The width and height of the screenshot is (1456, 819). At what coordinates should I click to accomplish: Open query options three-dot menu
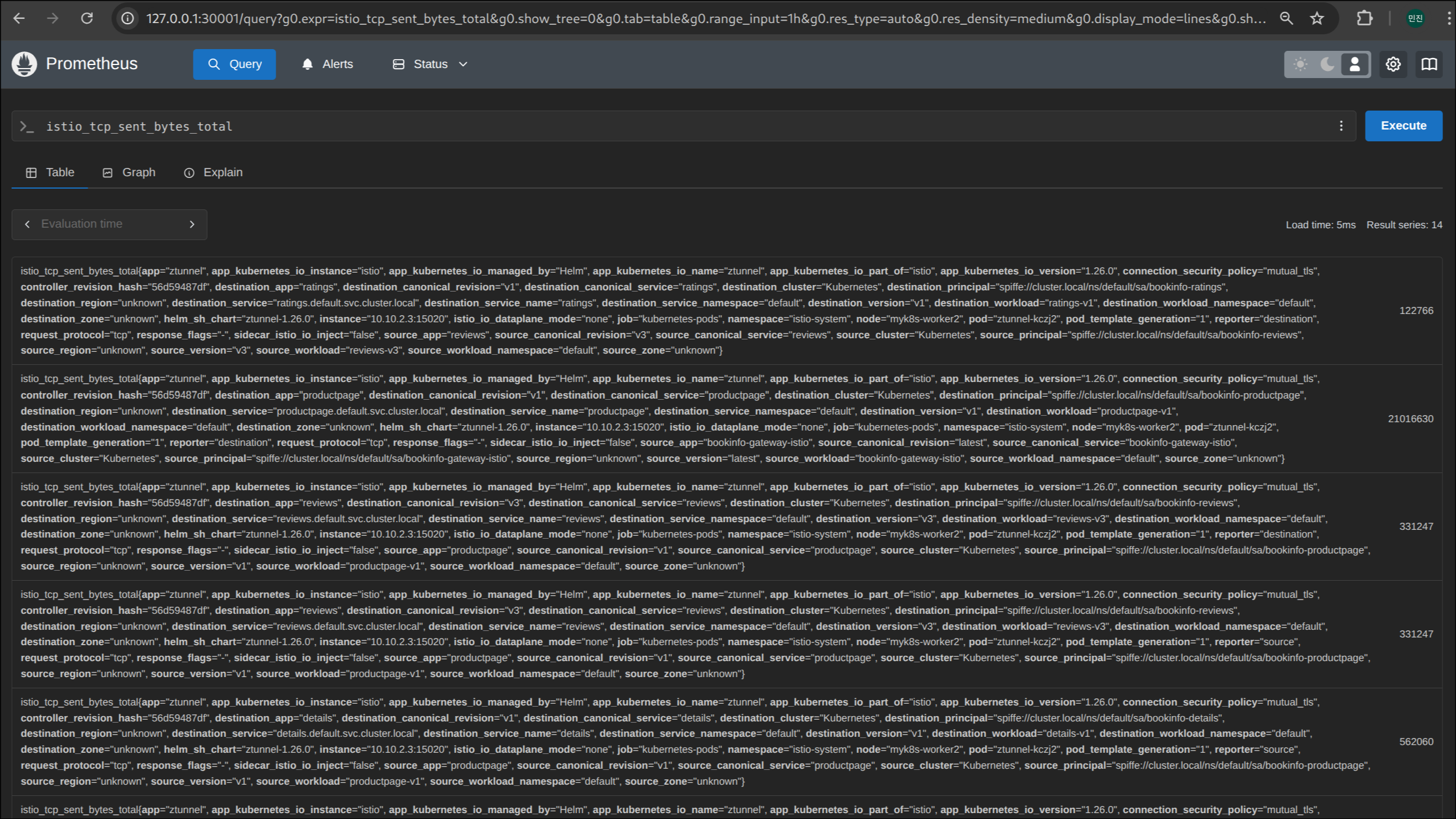click(1341, 126)
